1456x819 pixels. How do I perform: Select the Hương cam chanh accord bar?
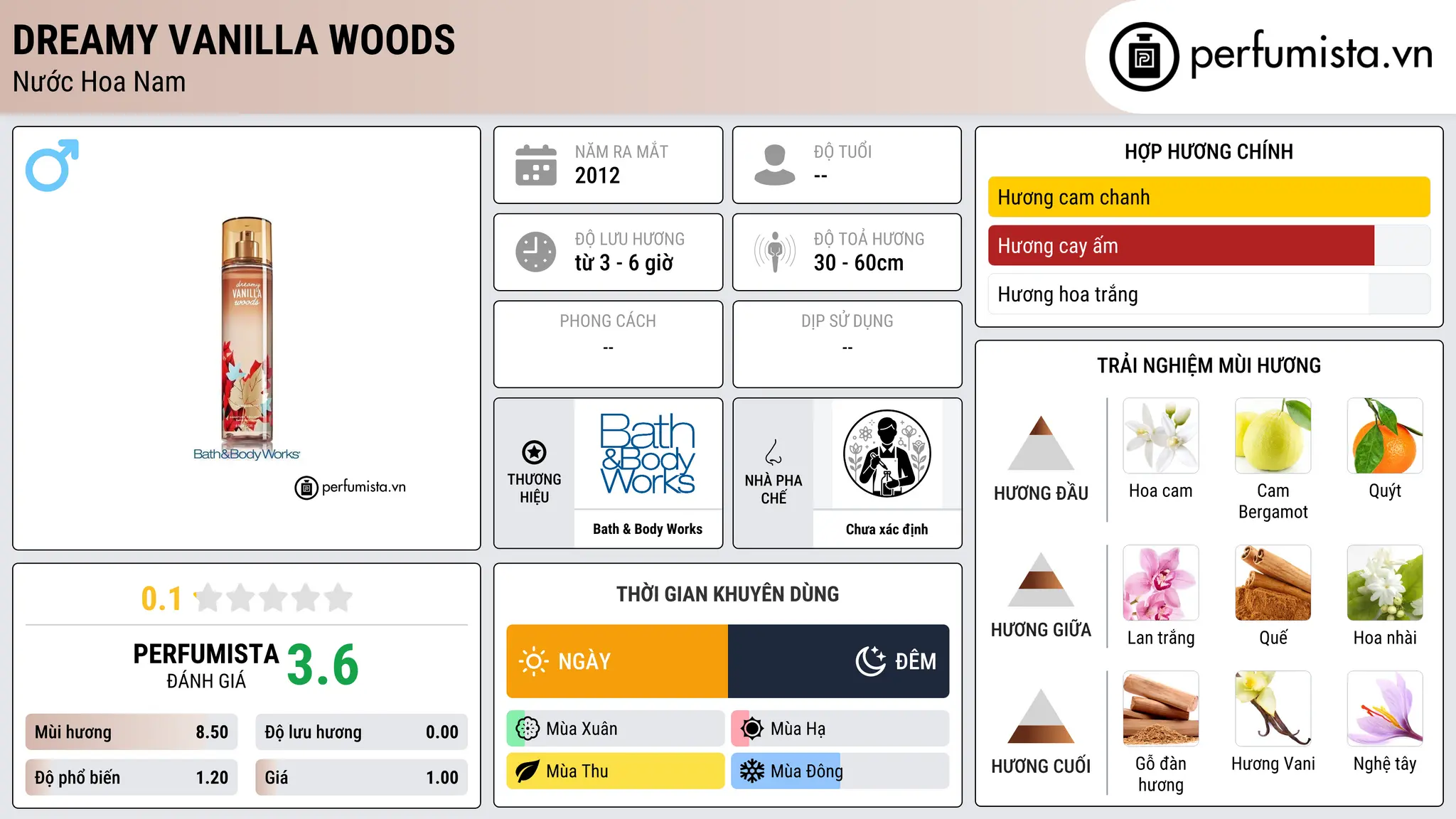pos(1209,197)
